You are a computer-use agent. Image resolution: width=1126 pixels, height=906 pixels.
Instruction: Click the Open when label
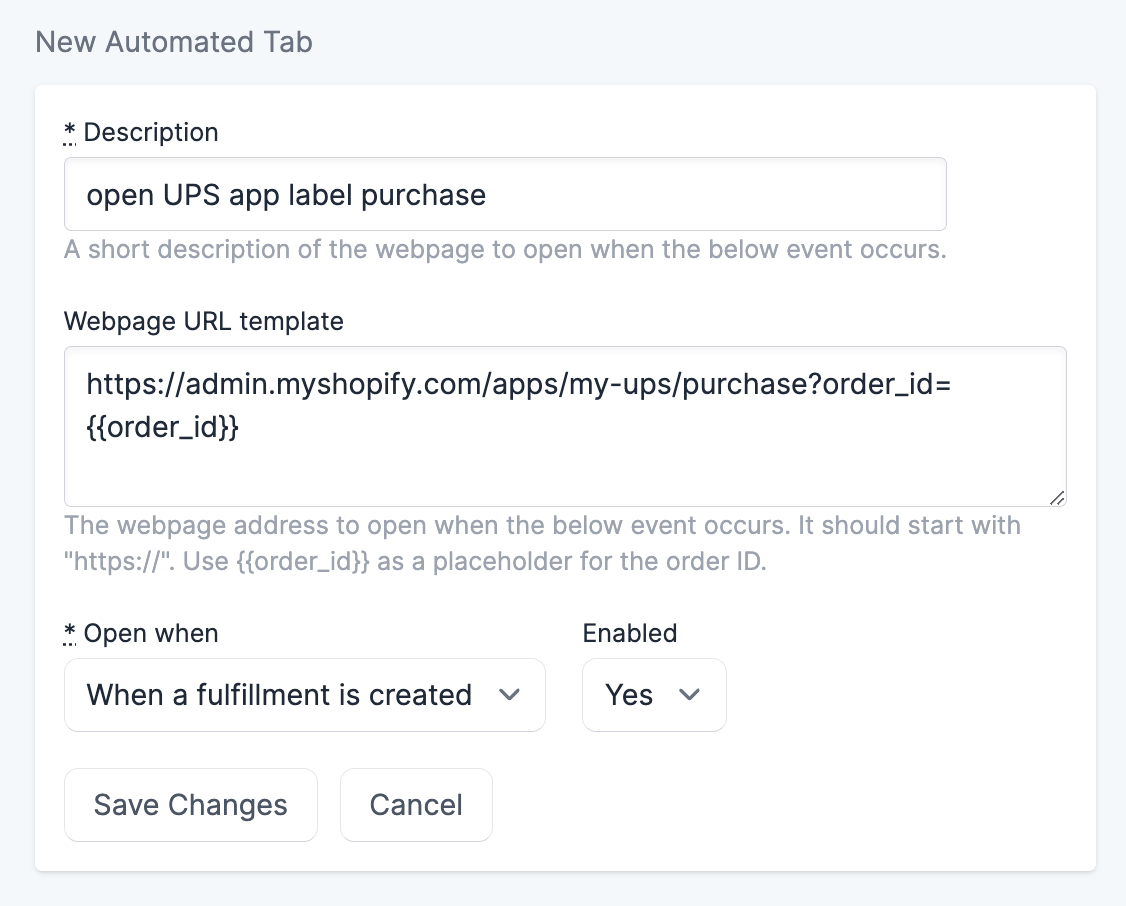point(150,633)
